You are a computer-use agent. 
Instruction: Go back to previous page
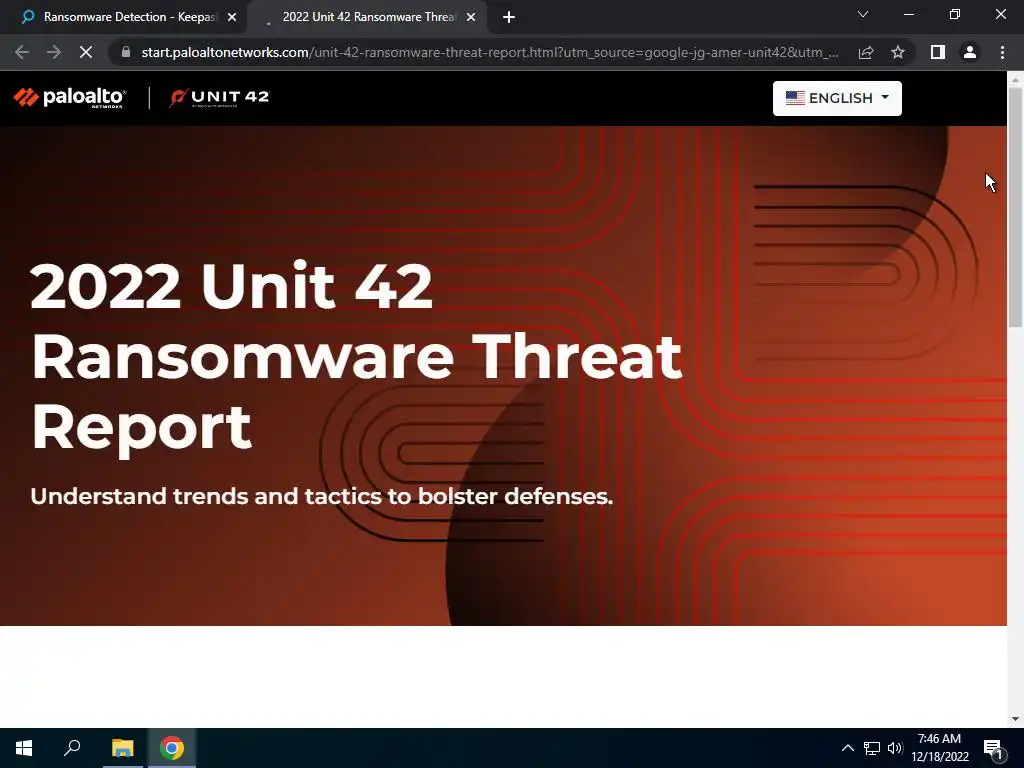[x=22, y=52]
